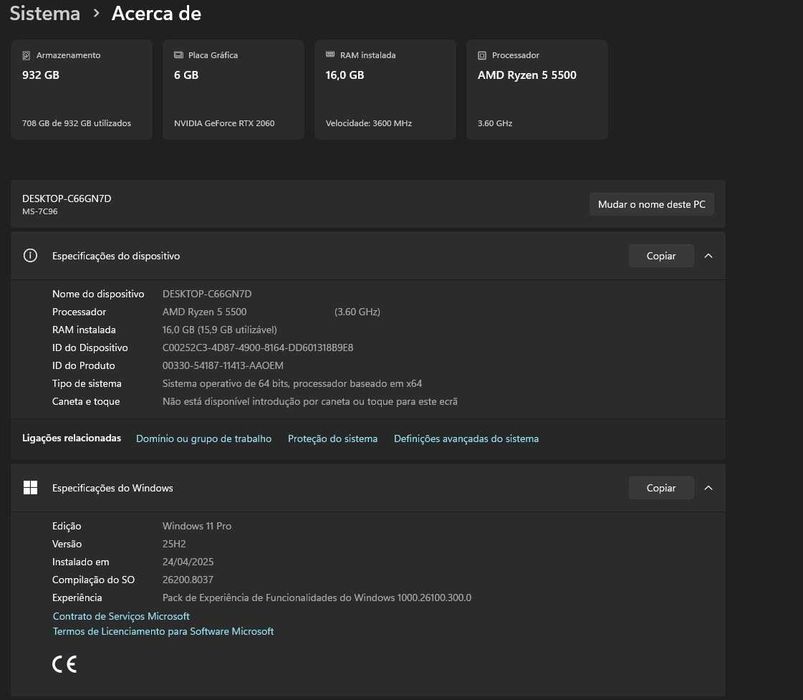
Task: Click the DESKTOP-C66GN7D header name
Action: [67, 199]
